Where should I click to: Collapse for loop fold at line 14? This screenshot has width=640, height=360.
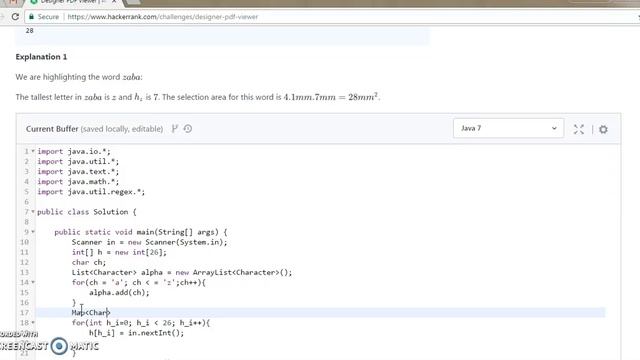33,282
